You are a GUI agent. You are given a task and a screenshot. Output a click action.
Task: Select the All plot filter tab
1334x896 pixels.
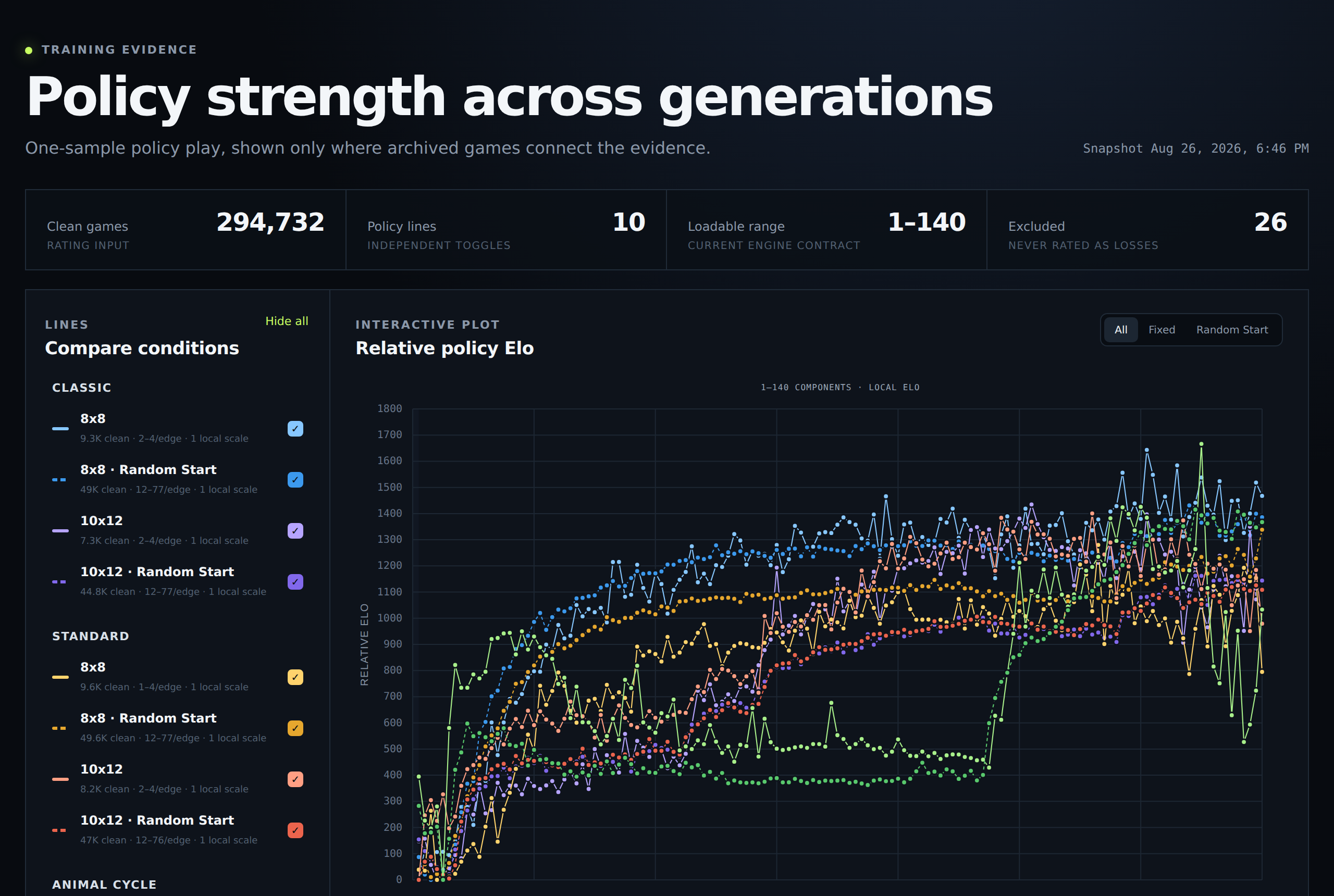[x=1120, y=330]
